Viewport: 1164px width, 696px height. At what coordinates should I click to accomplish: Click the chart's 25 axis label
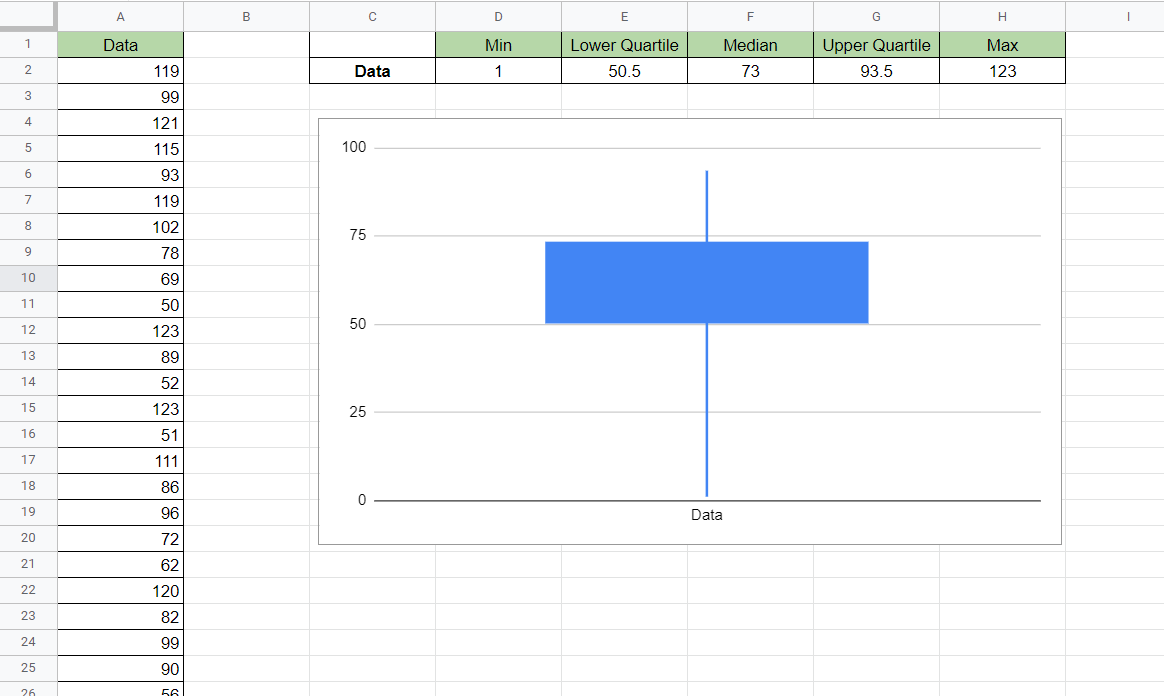pos(358,412)
